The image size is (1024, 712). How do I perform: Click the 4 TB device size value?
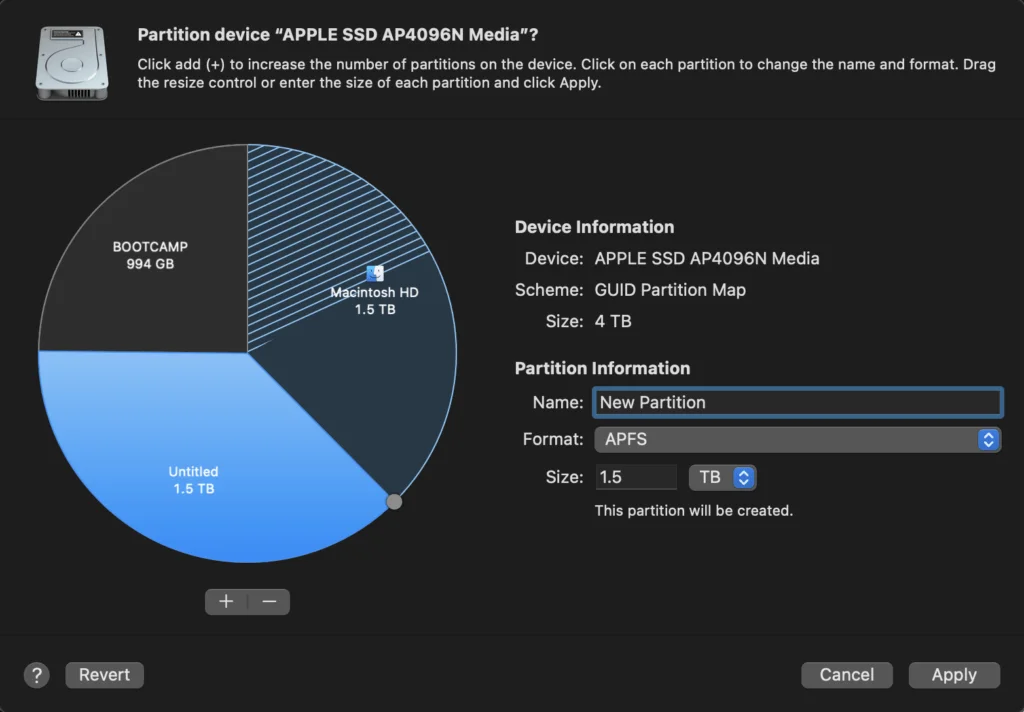click(613, 321)
